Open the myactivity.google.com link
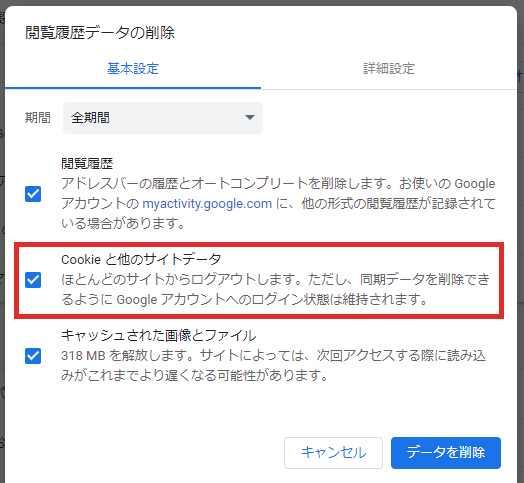This screenshot has height=483, width=524. (207, 203)
